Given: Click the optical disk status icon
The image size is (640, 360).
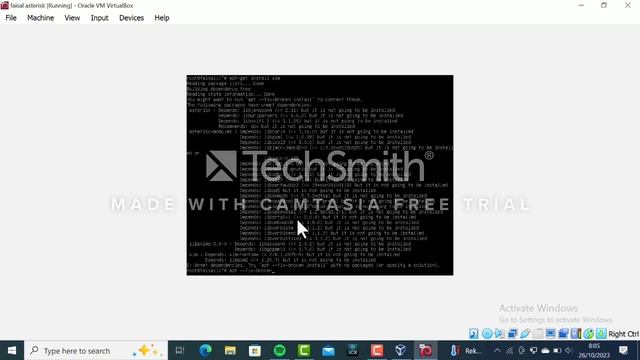Looking at the screenshot, I should tap(487, 333).
